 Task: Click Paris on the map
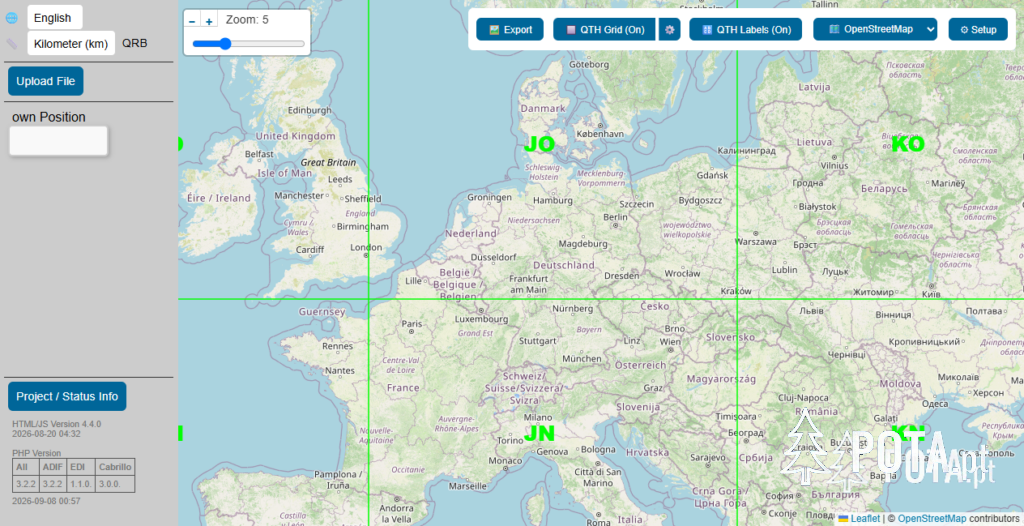pos(412,323)
